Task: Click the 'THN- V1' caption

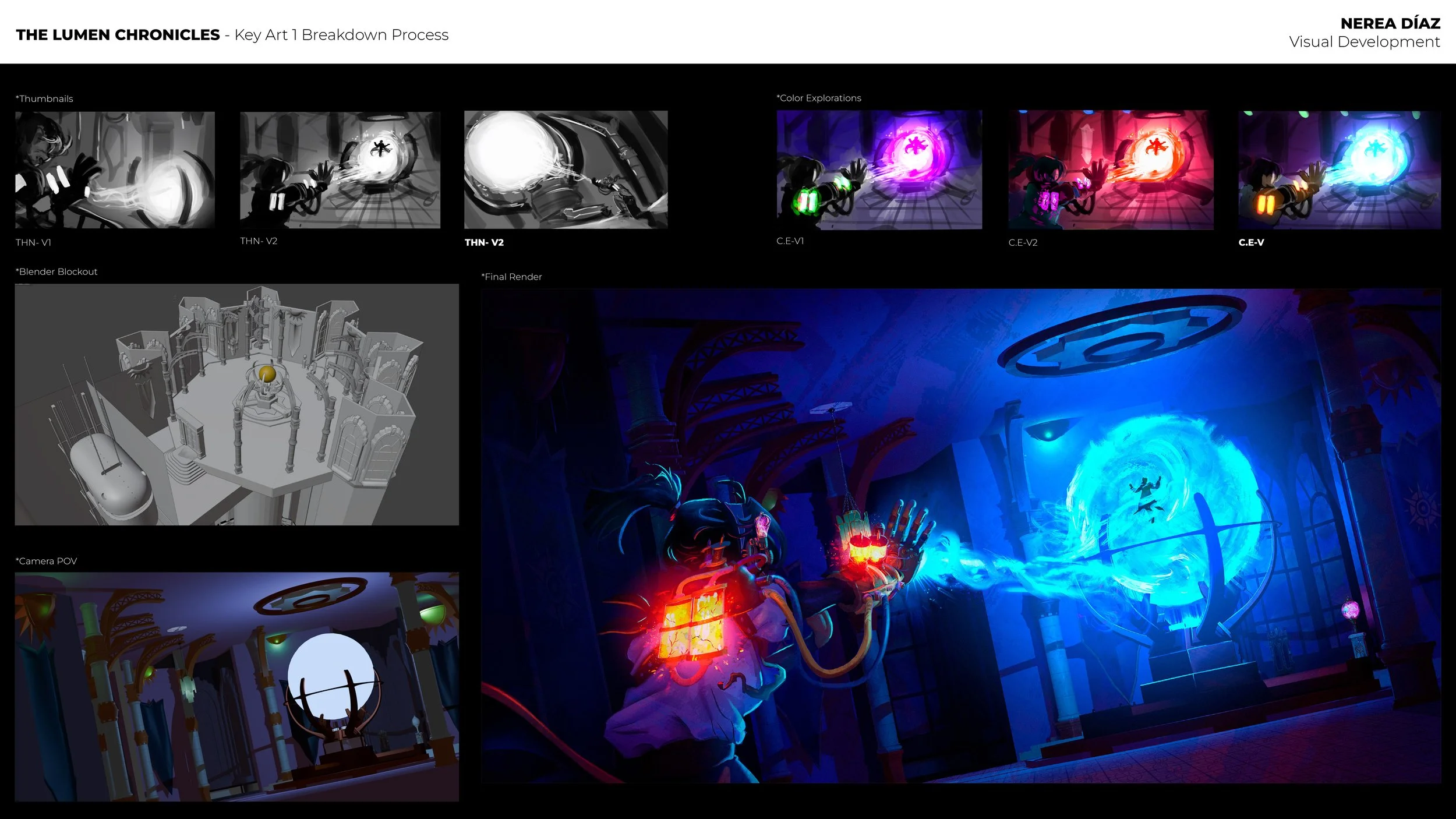Action: pos(33,242)
